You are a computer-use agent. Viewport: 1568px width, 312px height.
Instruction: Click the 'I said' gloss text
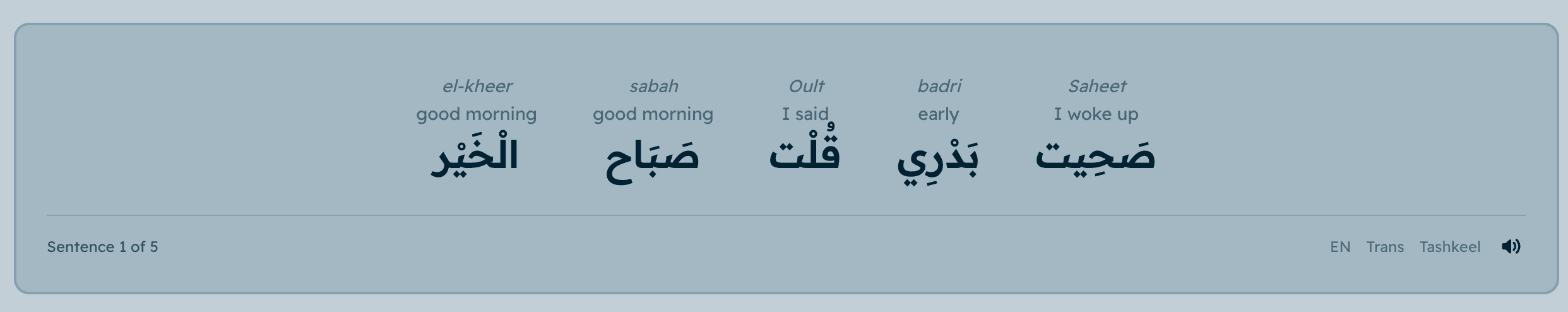pyautogui.click(x=805, y=114)
